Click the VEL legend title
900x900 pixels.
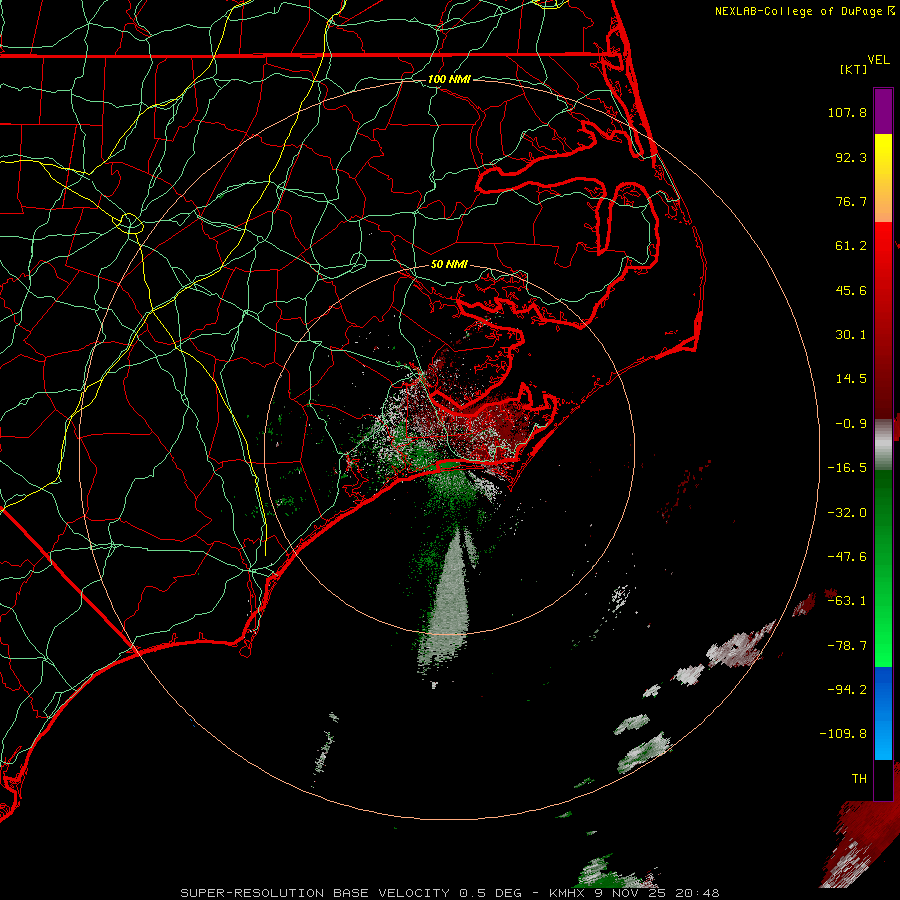pos(878,60)
